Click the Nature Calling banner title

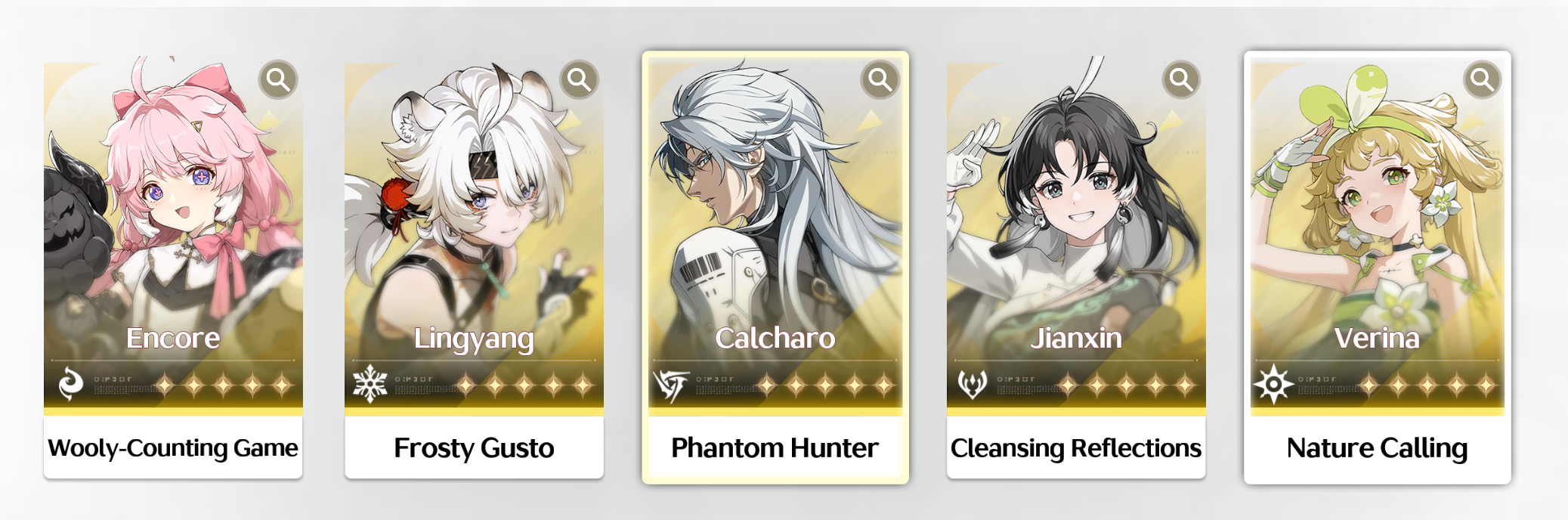pyautogui.click(x=1378, y=448)
